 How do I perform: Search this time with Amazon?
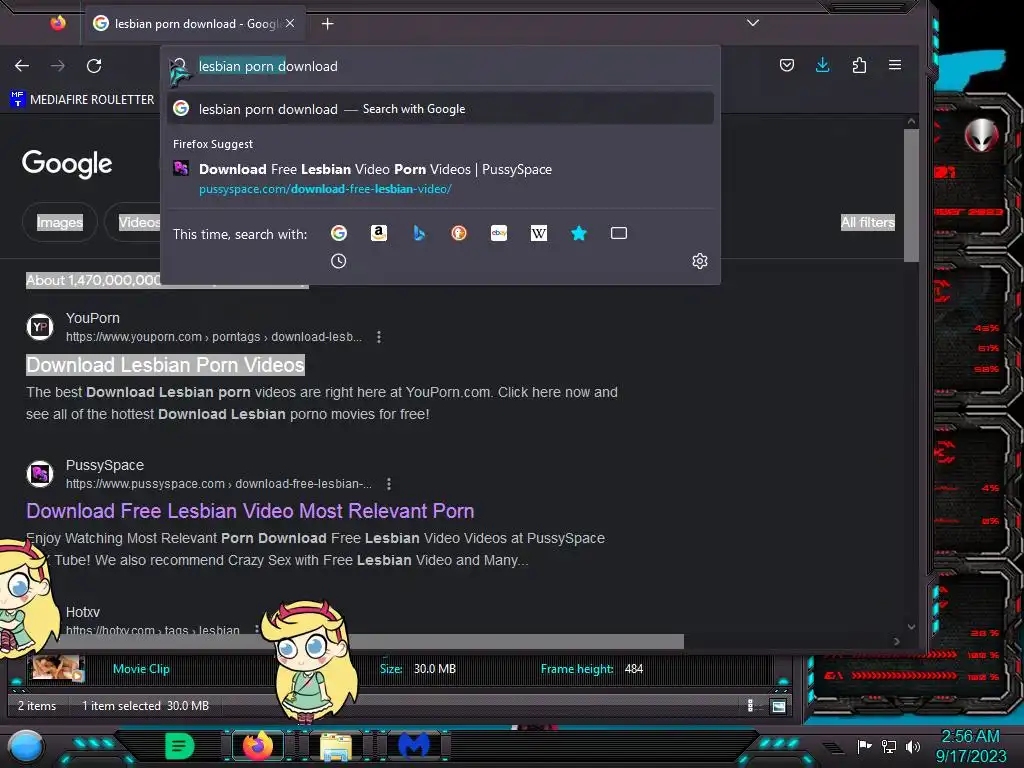pyautogui.click(x=379, y=233)
